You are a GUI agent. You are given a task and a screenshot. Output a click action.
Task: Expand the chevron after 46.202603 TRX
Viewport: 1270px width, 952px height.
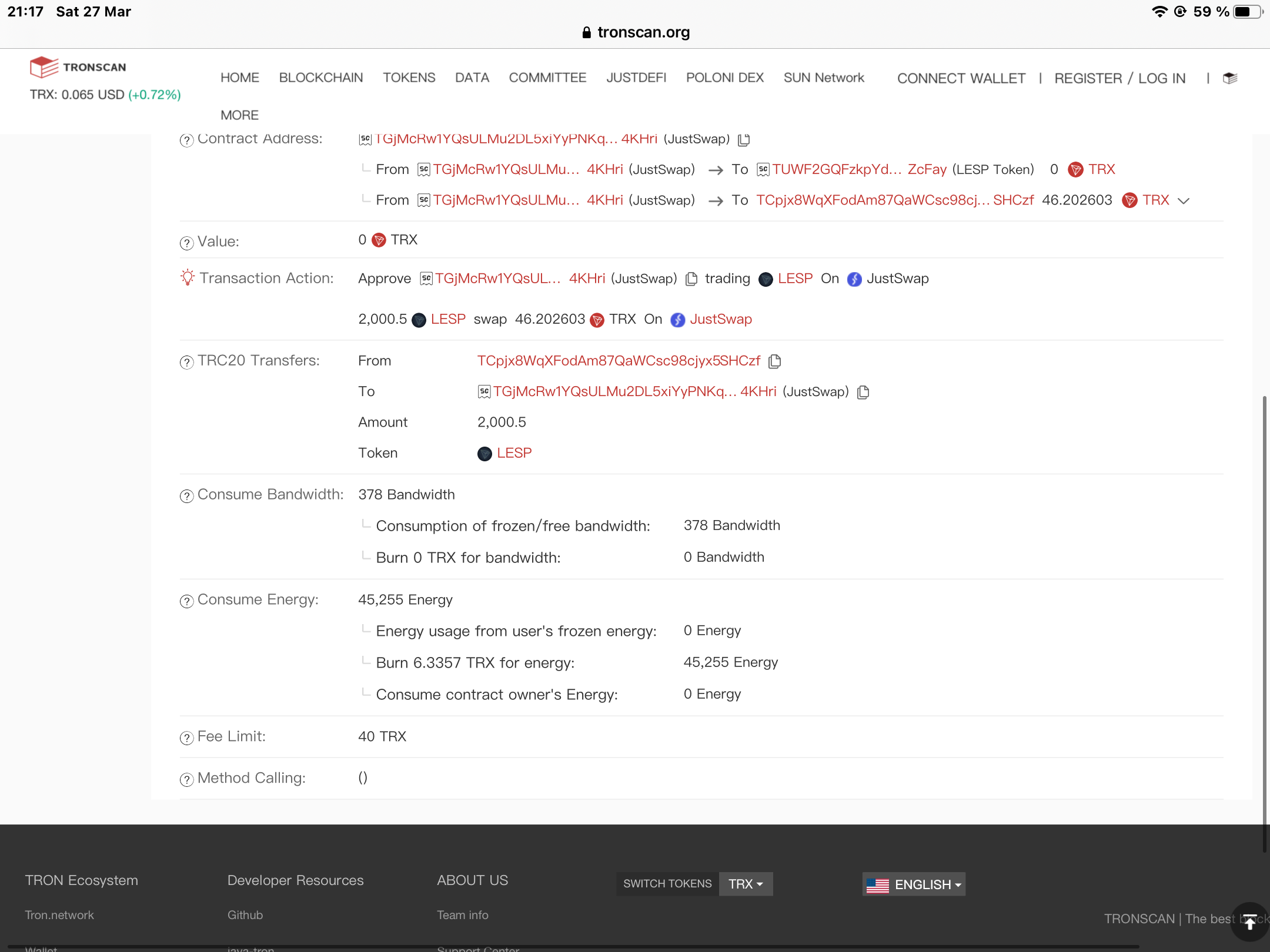click(x=1184, y=201)
